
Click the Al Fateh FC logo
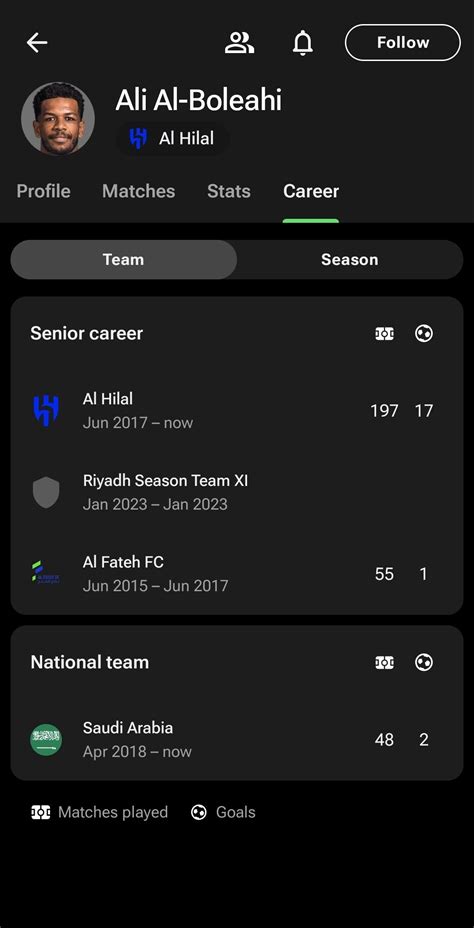[x=46, y=573]
